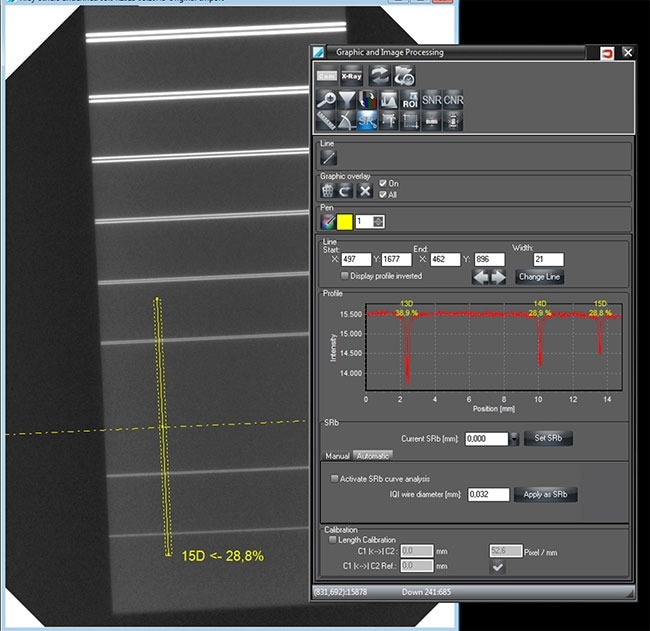The height and width of the screenshot is (631, 650).
Task: Open the Current SRb dropdown arrow
Action: [514, 439]
